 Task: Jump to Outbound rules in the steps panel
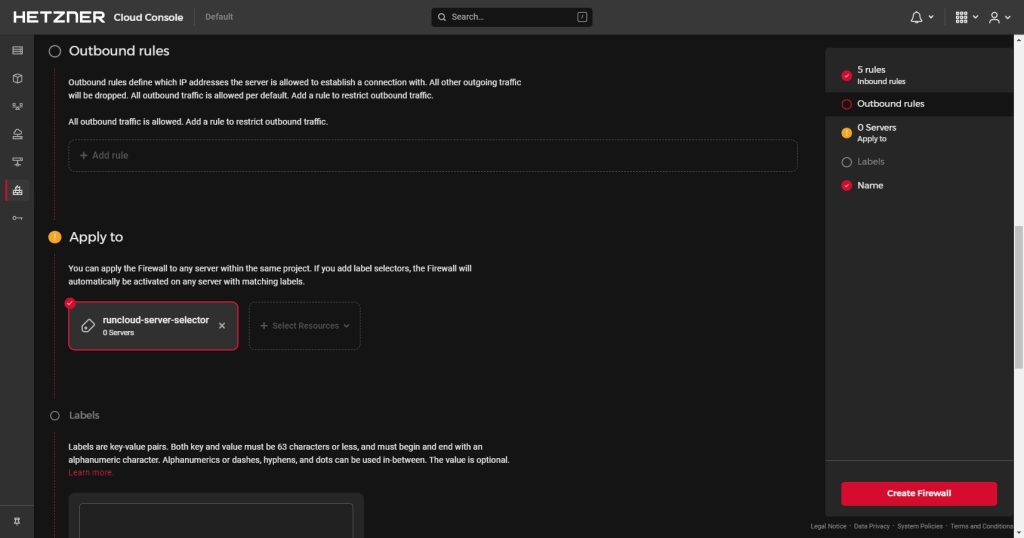(x=890, y=104)
